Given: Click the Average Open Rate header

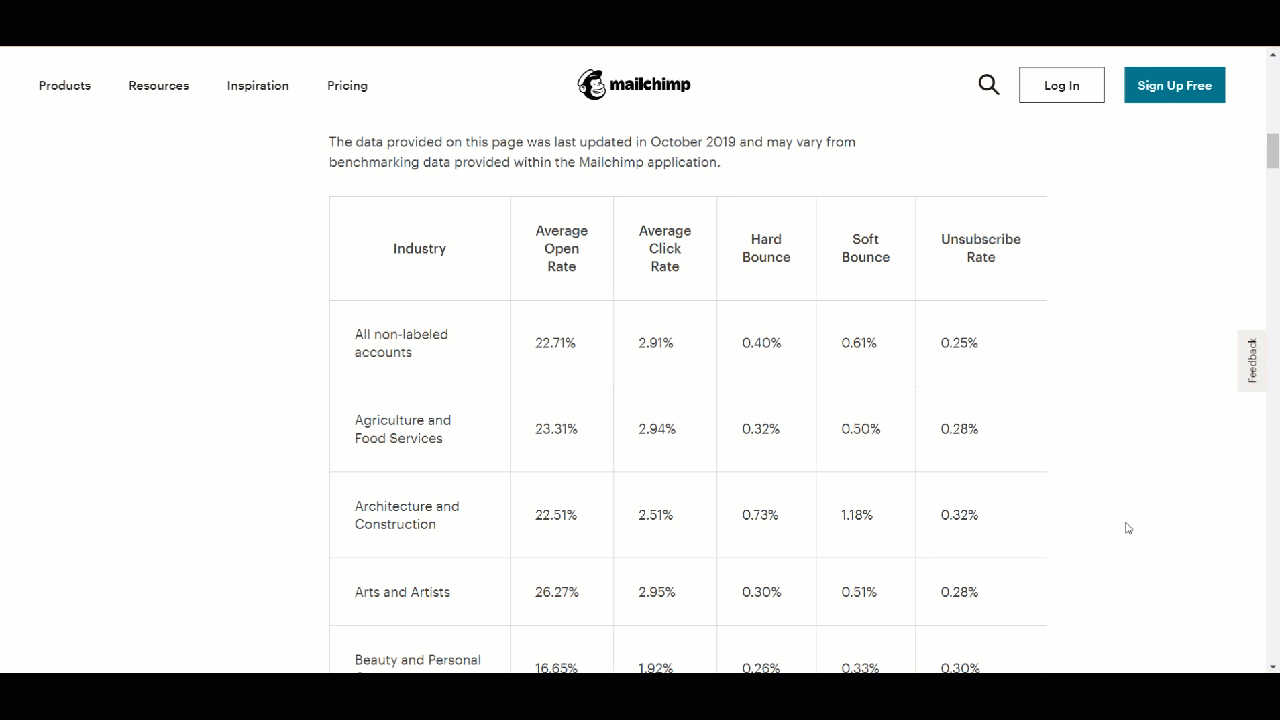Looking at the screenshot, I should 562,249.
